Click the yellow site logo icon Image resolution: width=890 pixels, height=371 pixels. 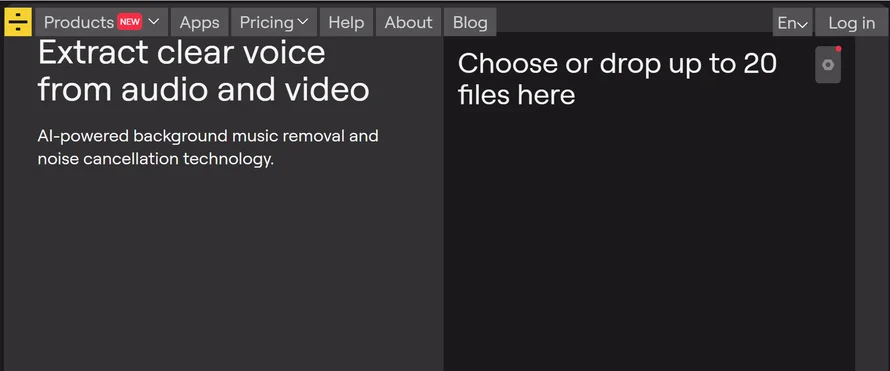coord(18,22)
